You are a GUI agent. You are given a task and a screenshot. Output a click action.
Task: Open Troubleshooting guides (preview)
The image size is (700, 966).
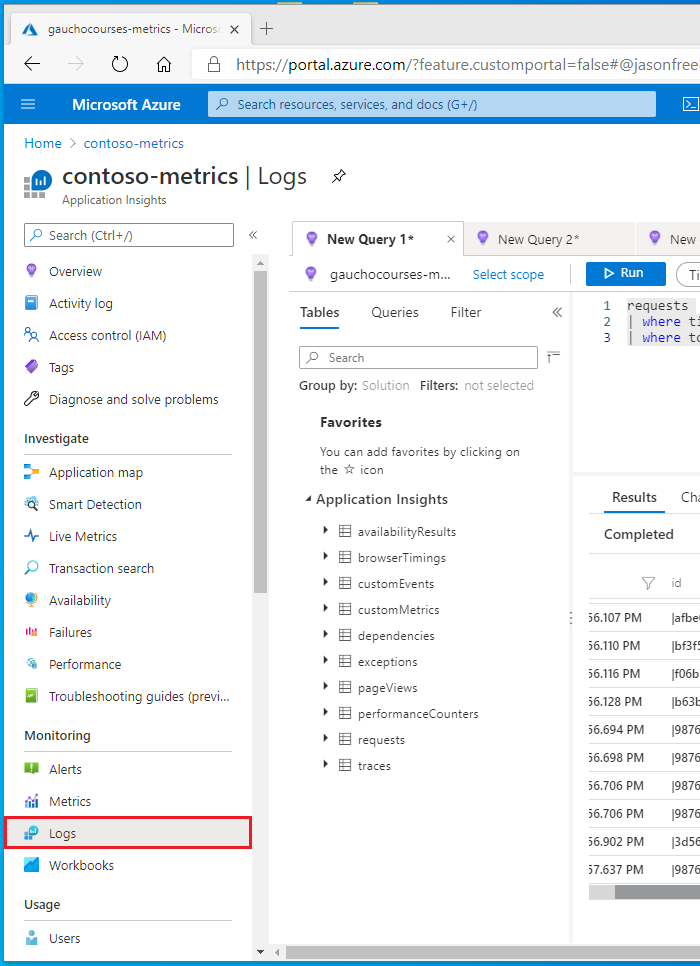tap(139, 696)
